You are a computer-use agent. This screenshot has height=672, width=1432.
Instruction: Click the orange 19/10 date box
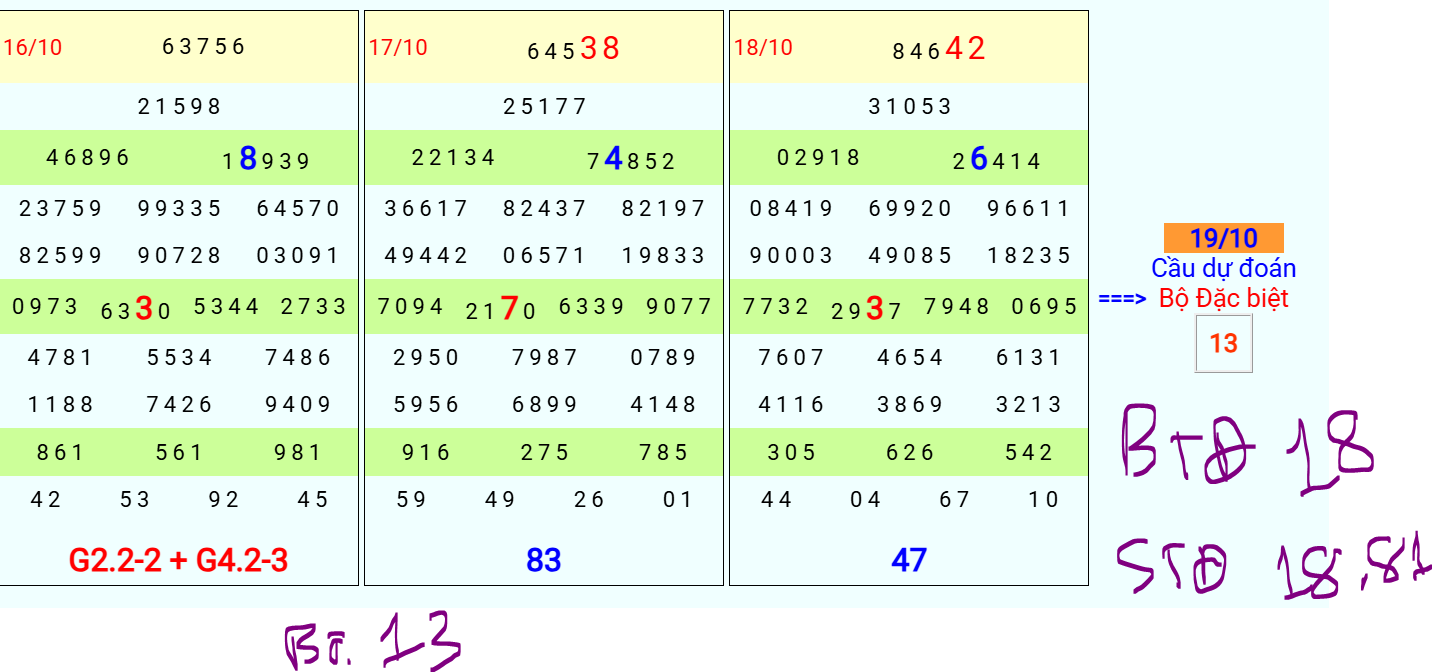click(1223, 238)
